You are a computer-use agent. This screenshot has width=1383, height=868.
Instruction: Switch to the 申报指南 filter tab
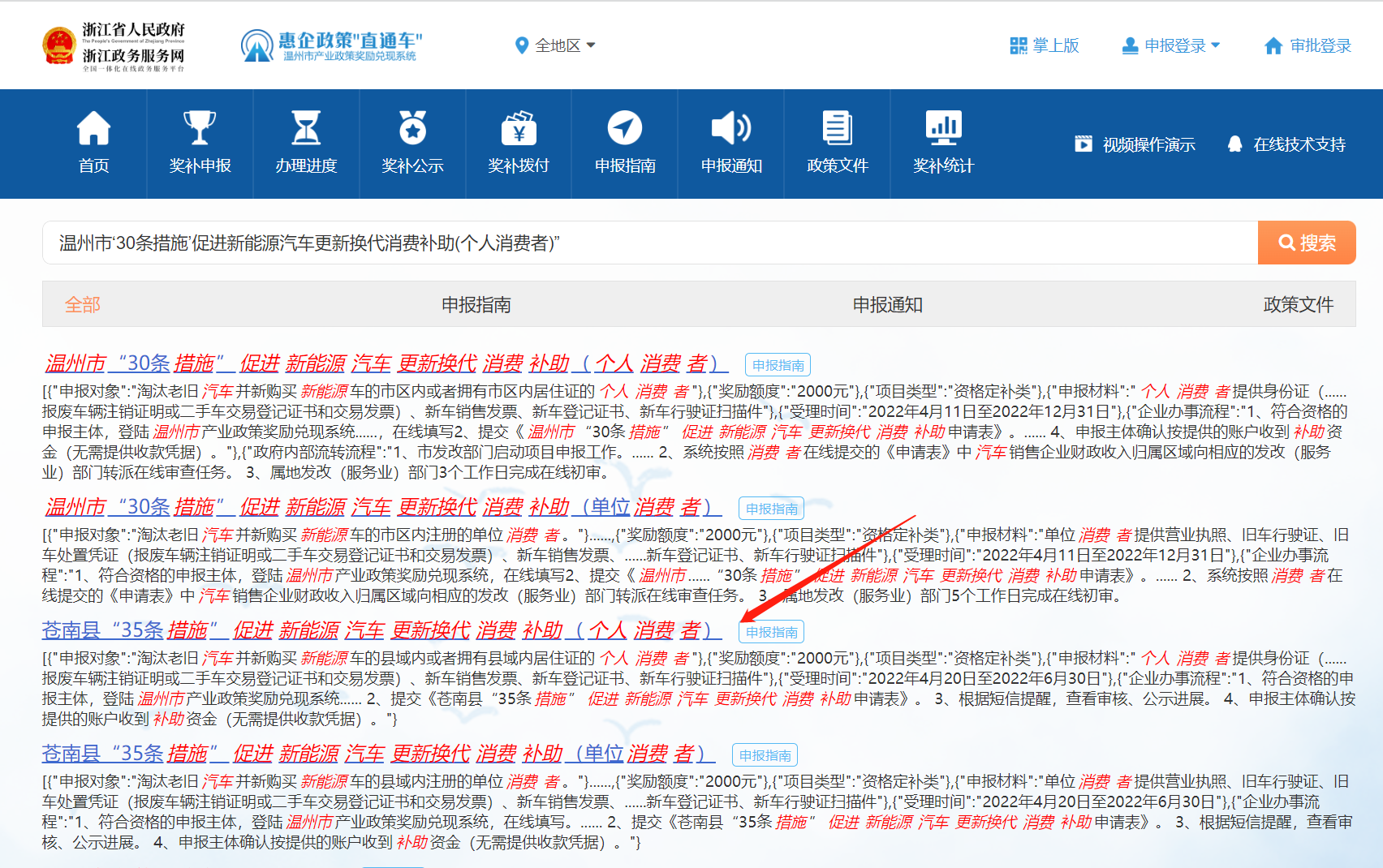point(476,305)
